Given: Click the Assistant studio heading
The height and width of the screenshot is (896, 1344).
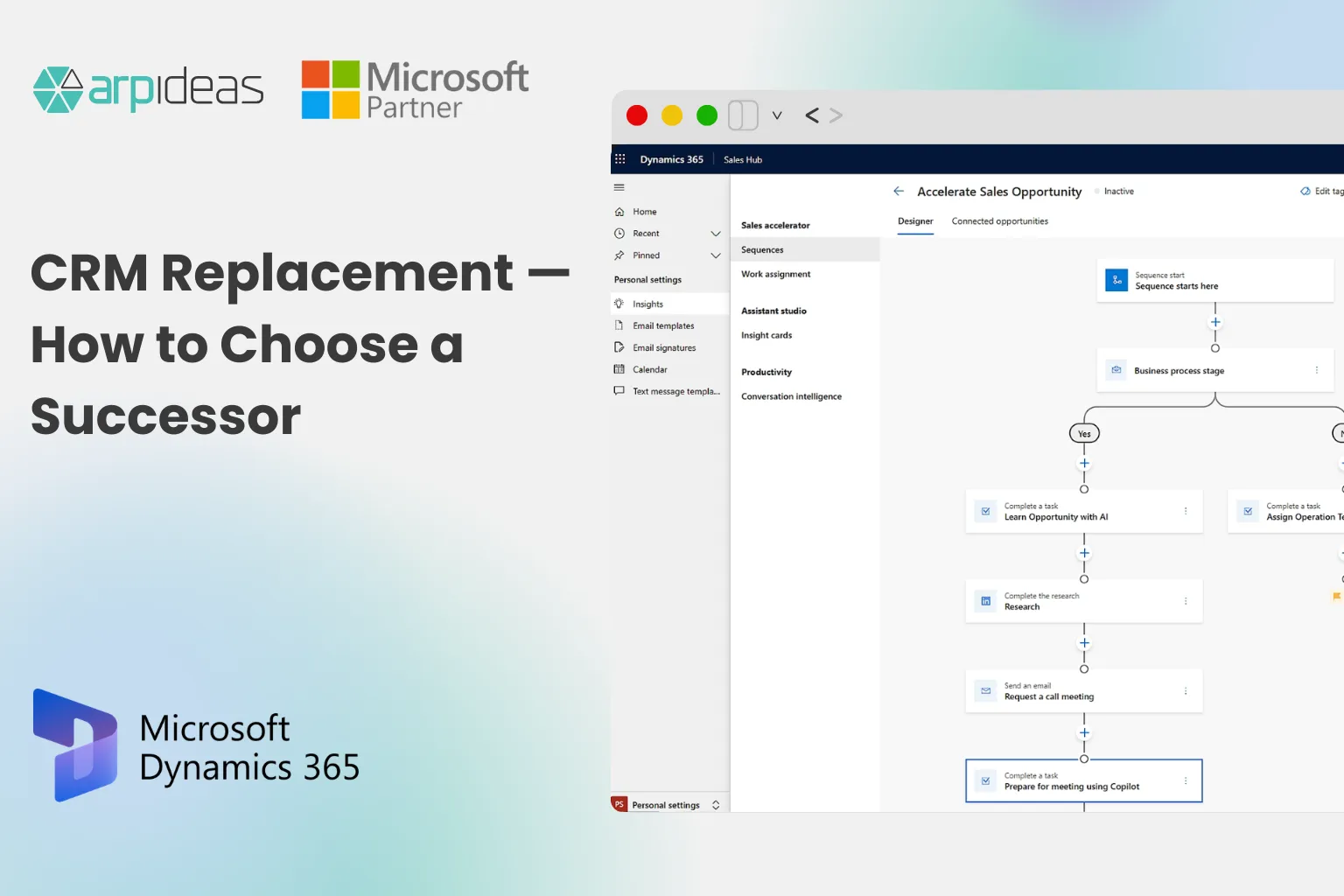Looking at the screenshot, I should point(773,311).
